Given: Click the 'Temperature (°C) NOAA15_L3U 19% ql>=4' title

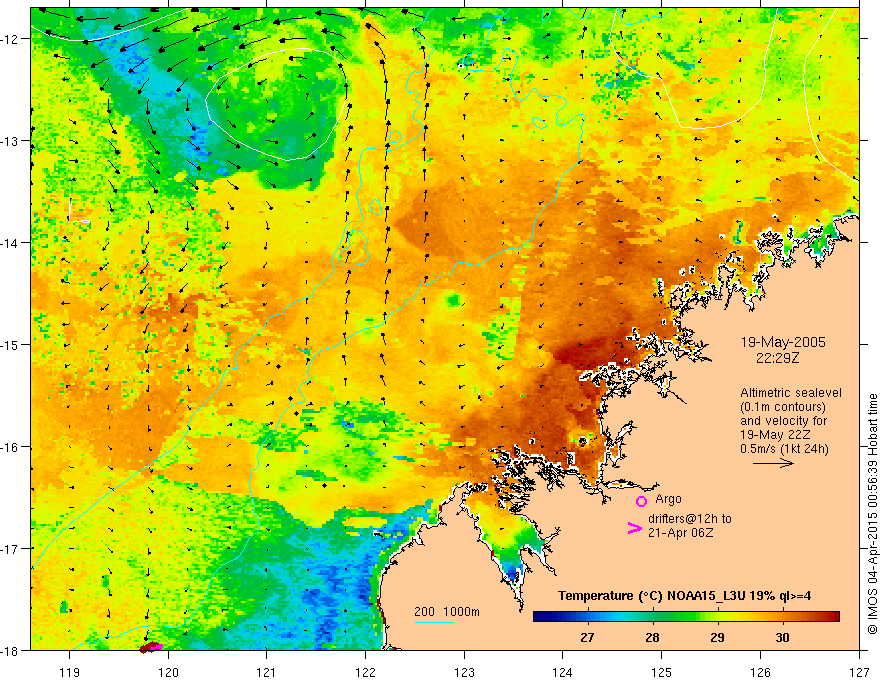Looking at the screenshot, I should 684,596.
